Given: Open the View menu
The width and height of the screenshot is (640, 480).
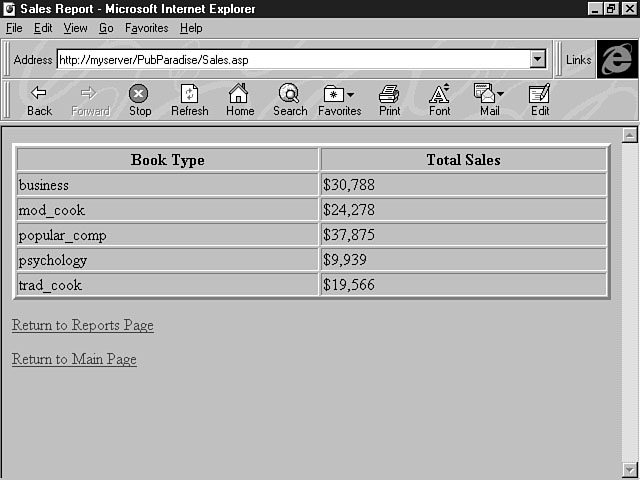Looking at the screenshot, I should (x=75, y=28).
